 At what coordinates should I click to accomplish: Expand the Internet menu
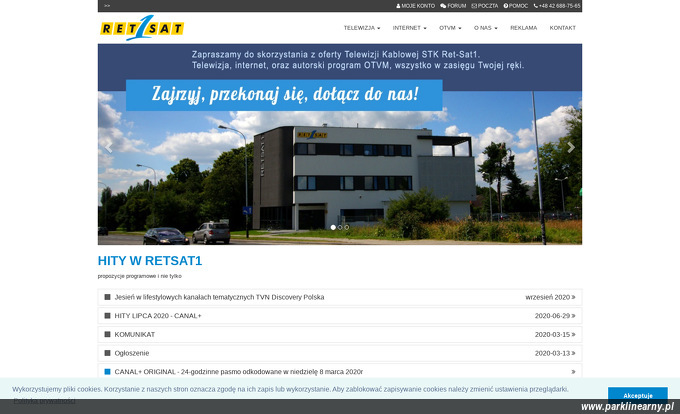[409, 28]
